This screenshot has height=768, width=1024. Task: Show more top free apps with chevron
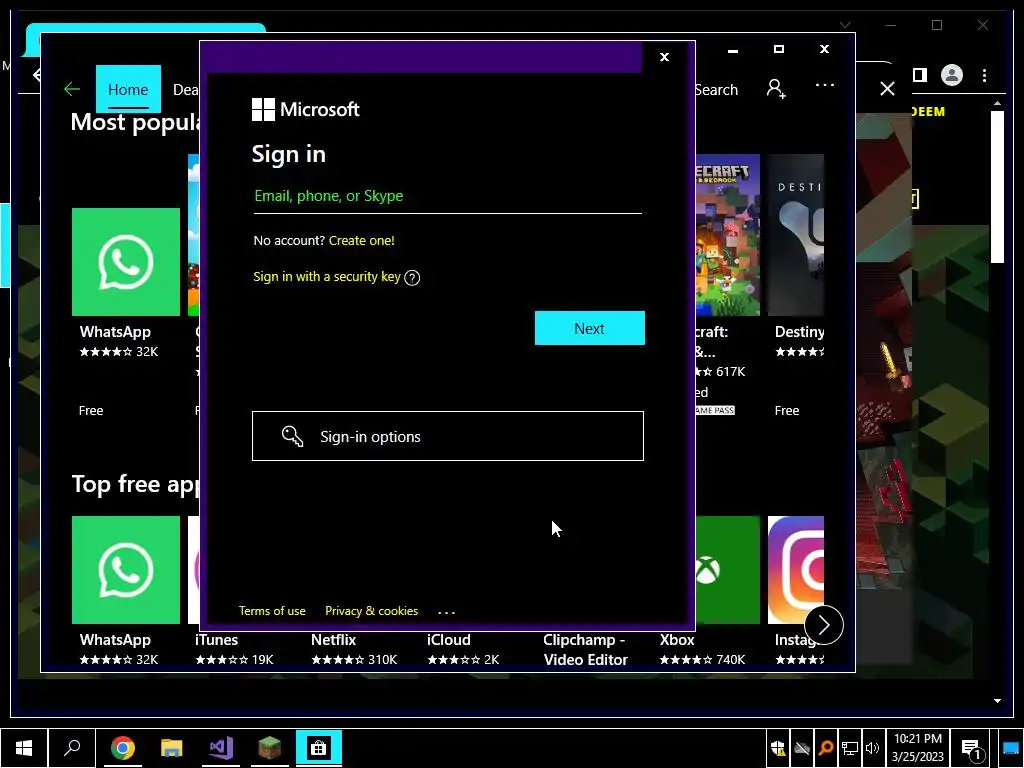point(824,625)
